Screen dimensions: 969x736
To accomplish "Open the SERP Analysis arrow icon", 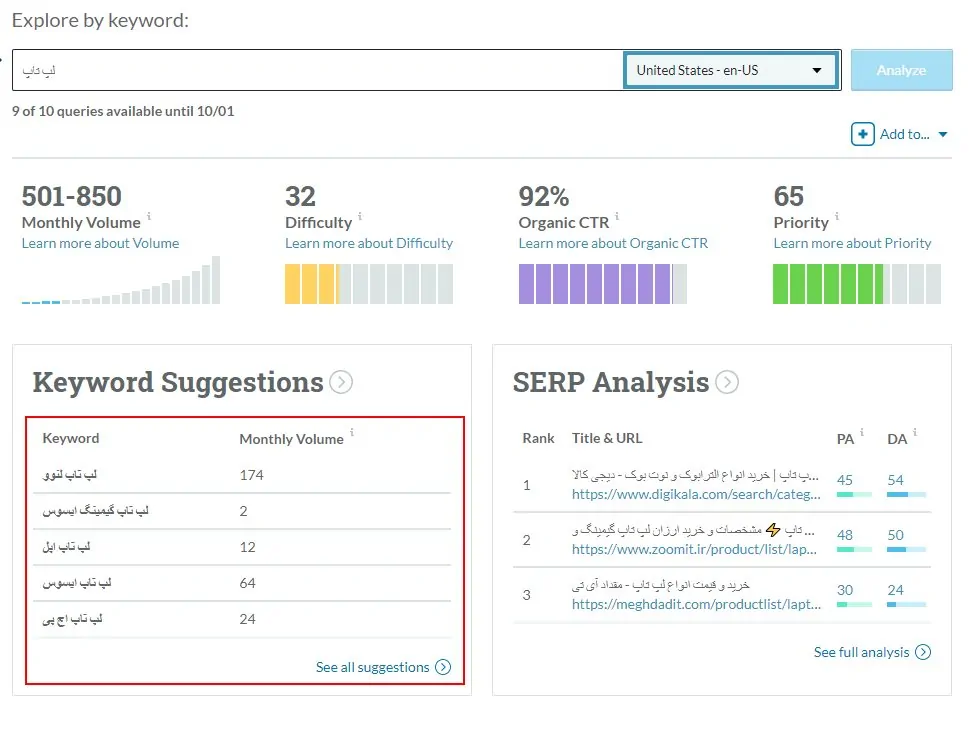I will [x=727, y=383].
